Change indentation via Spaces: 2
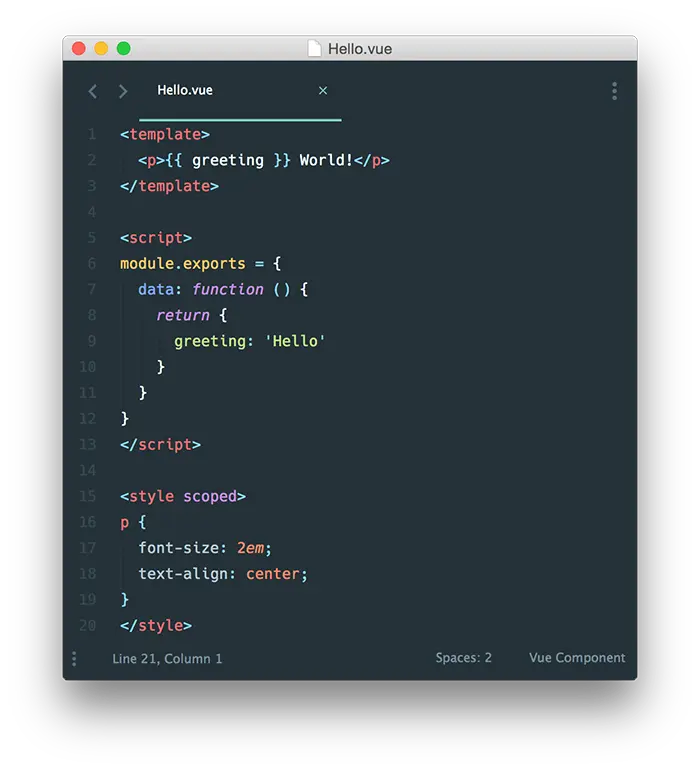This screenshot has height=770, width=700. pos(463,658)
